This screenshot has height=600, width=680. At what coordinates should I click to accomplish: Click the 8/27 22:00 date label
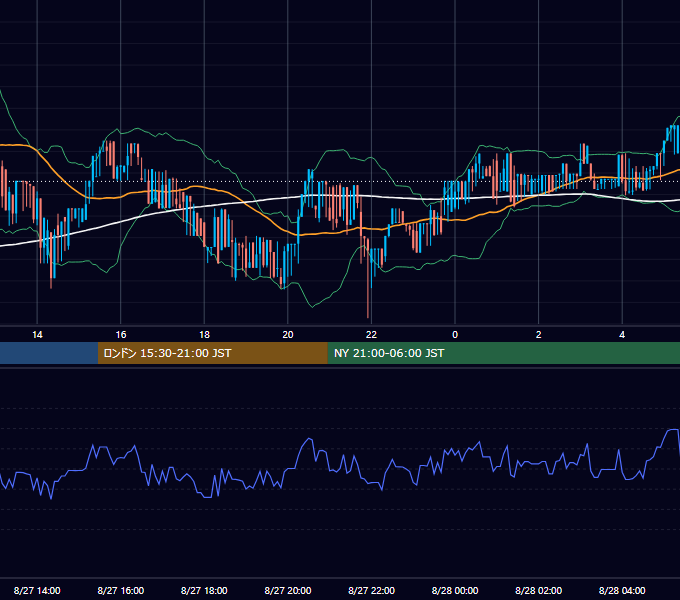pos(371,590)
